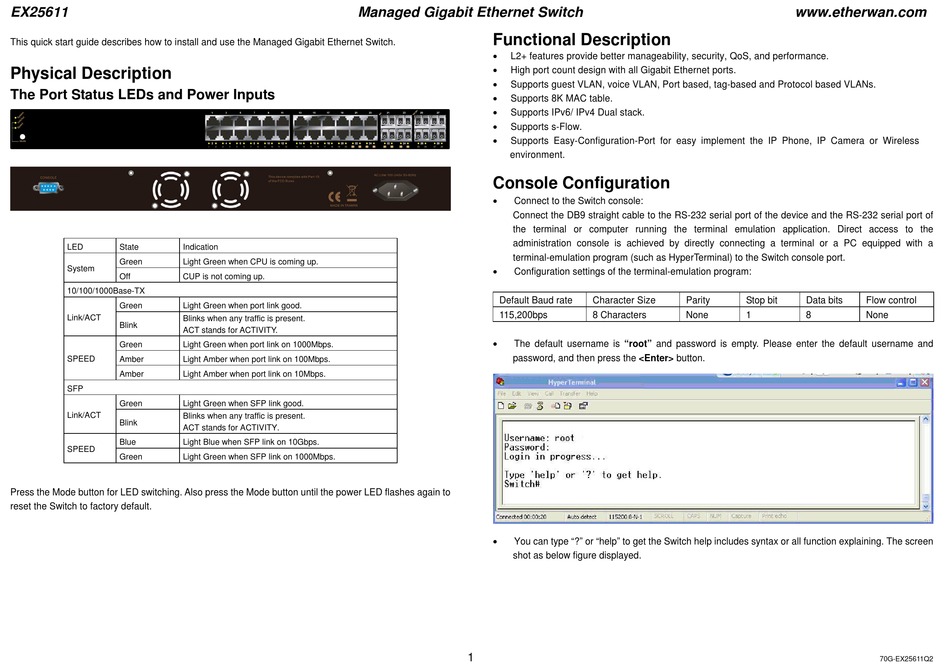Viewport: 950px width, 664px height.
Task: Click the '70G-EX25611Q2' document code
Action: point(906,659)
